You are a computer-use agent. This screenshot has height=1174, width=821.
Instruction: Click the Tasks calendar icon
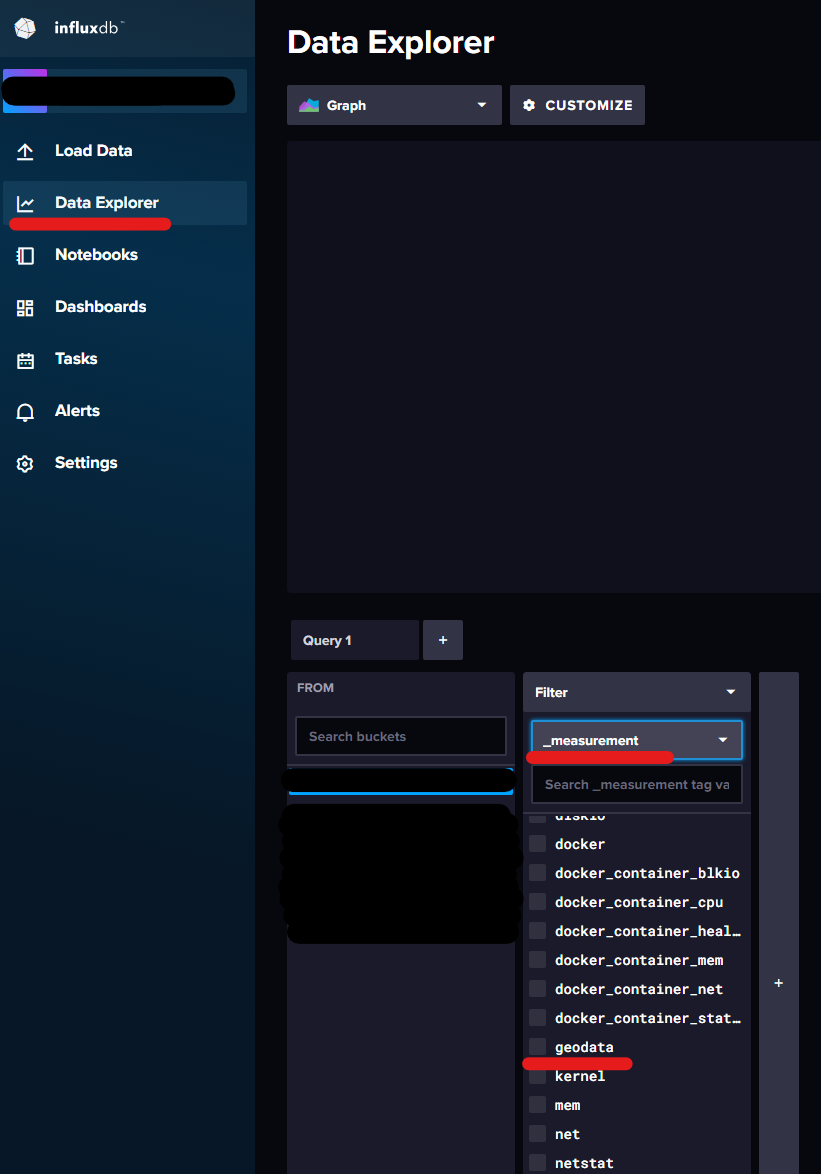click(25, 360)
